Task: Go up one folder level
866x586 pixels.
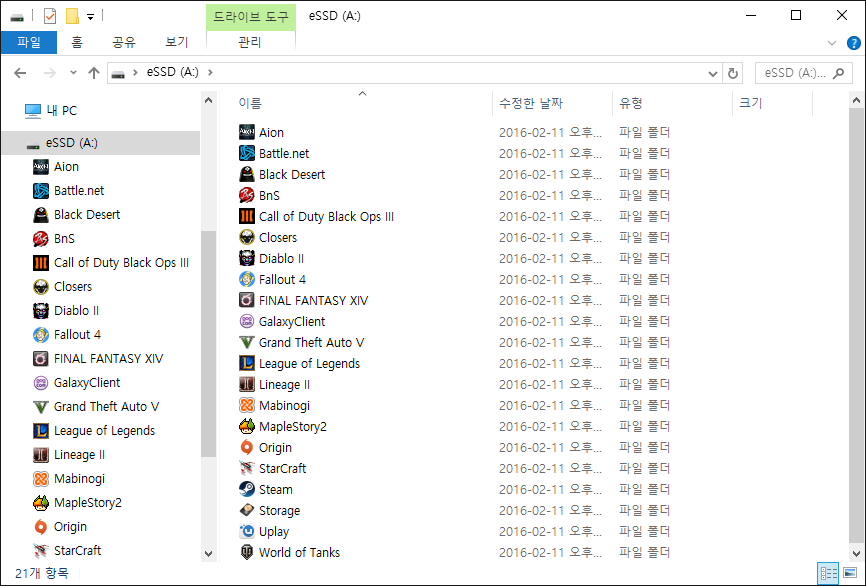Action: pos(94,73)
